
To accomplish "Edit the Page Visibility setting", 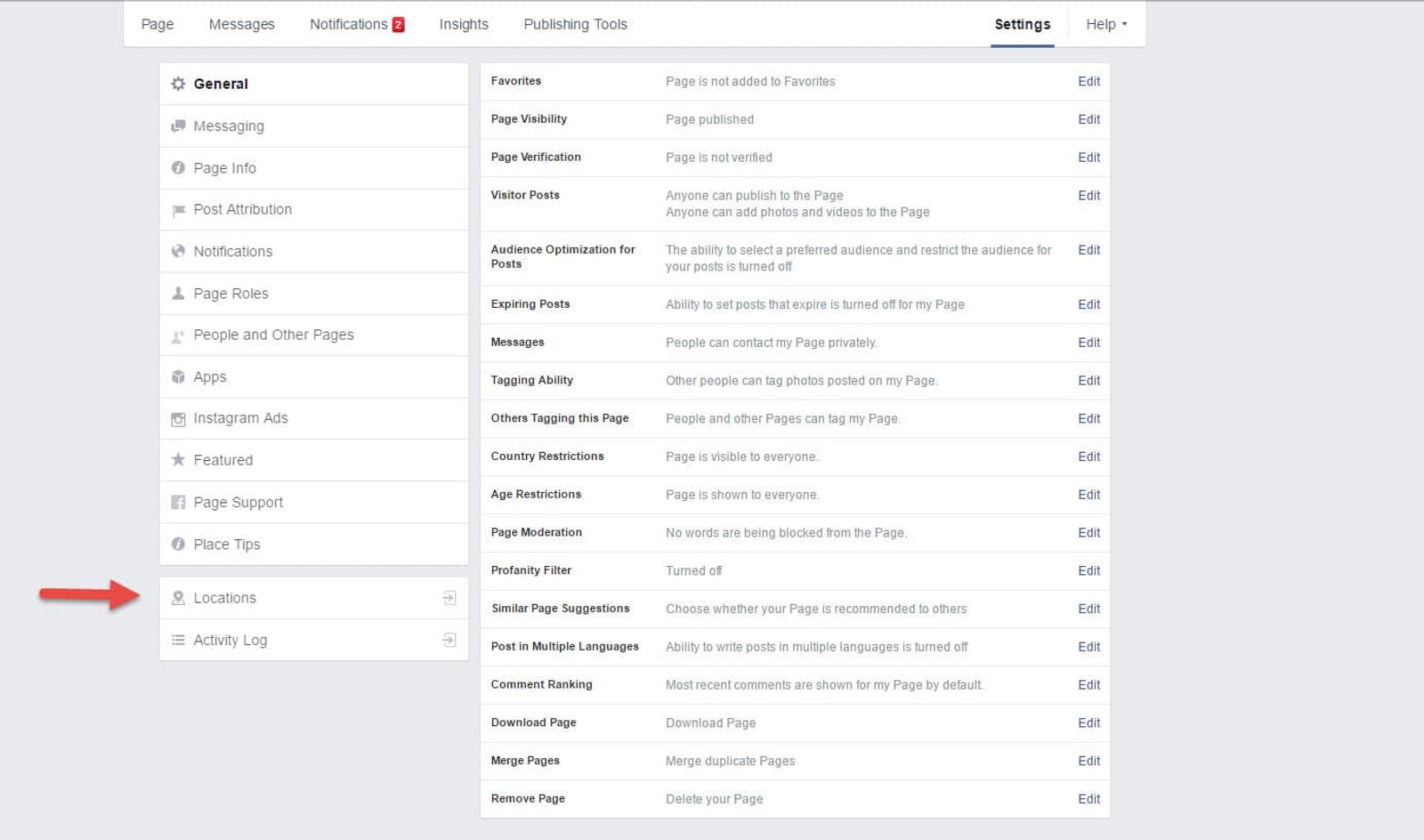I will tap(1088, 119).
